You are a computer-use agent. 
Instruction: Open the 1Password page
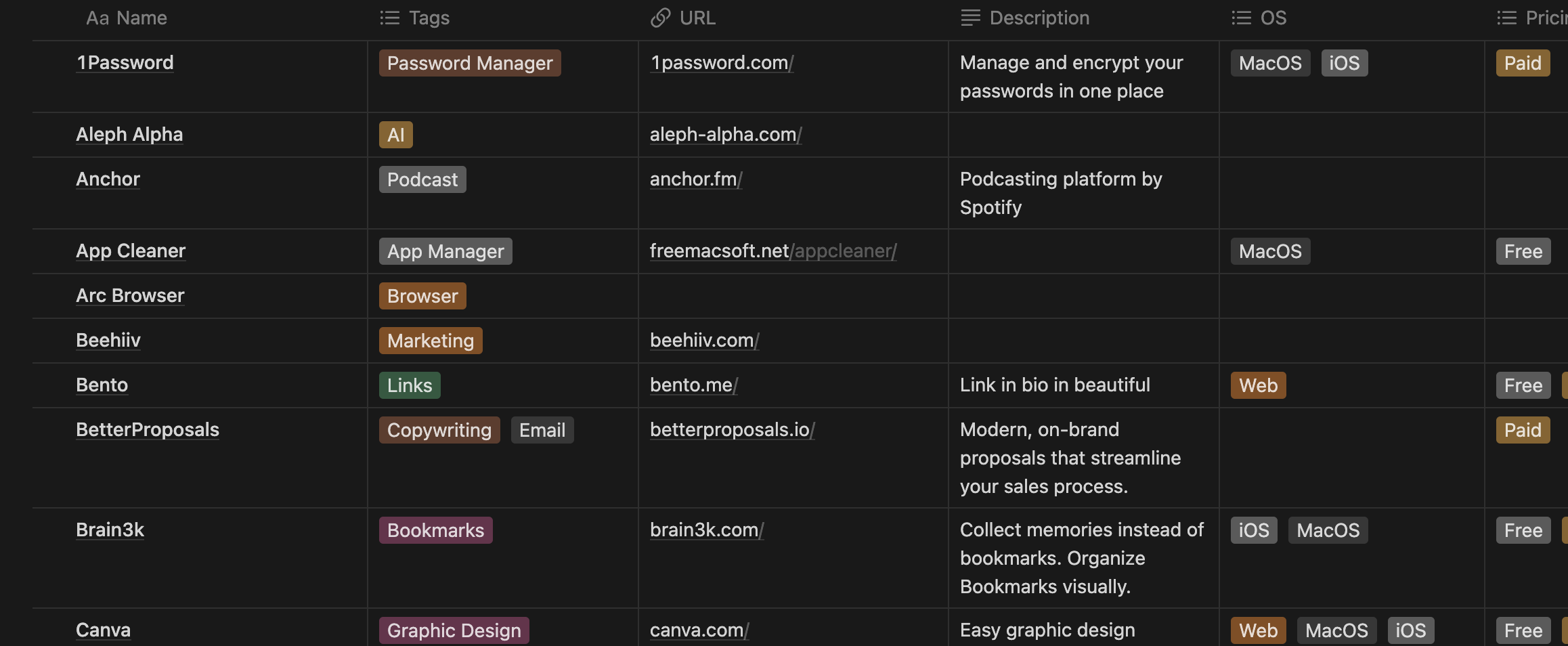(125, 62)
